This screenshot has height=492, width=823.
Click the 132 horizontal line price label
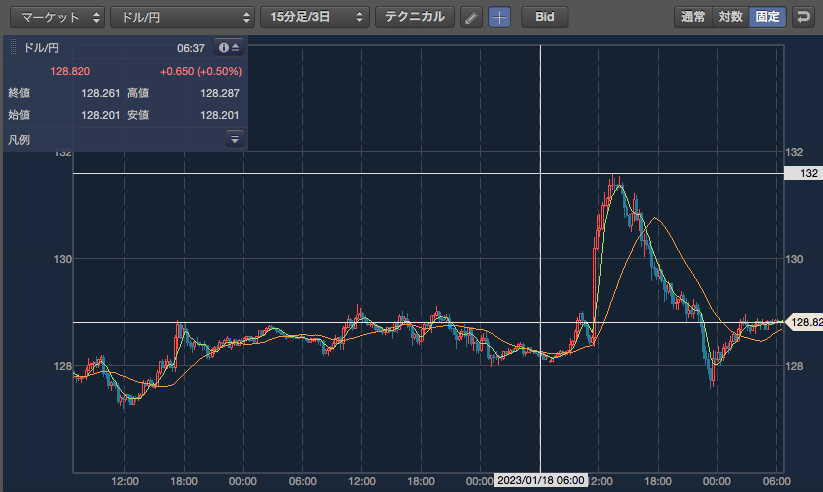coord(804,173)
